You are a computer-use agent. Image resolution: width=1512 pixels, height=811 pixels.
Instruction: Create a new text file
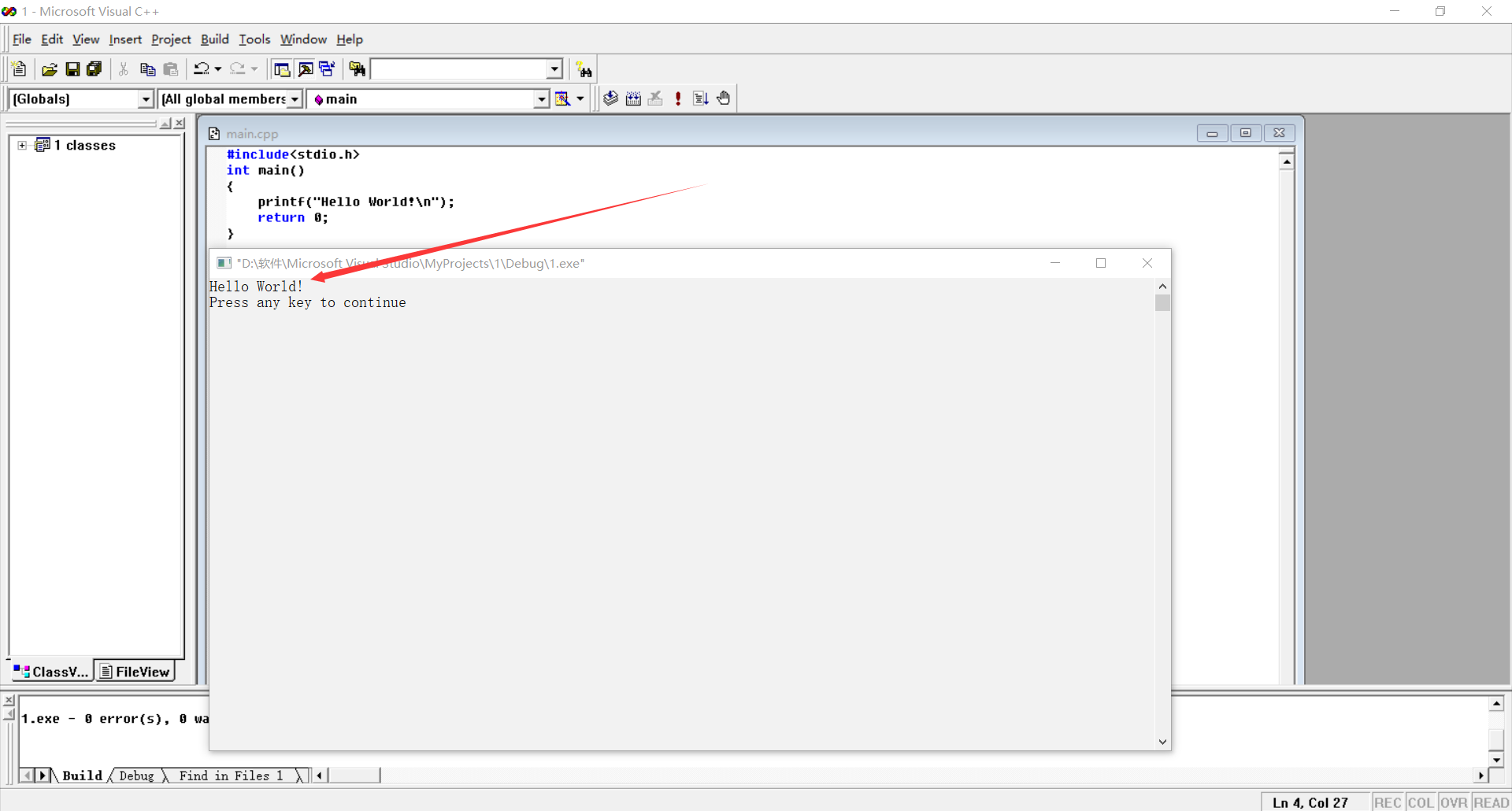pyautogui.click(x=19, y=69)
